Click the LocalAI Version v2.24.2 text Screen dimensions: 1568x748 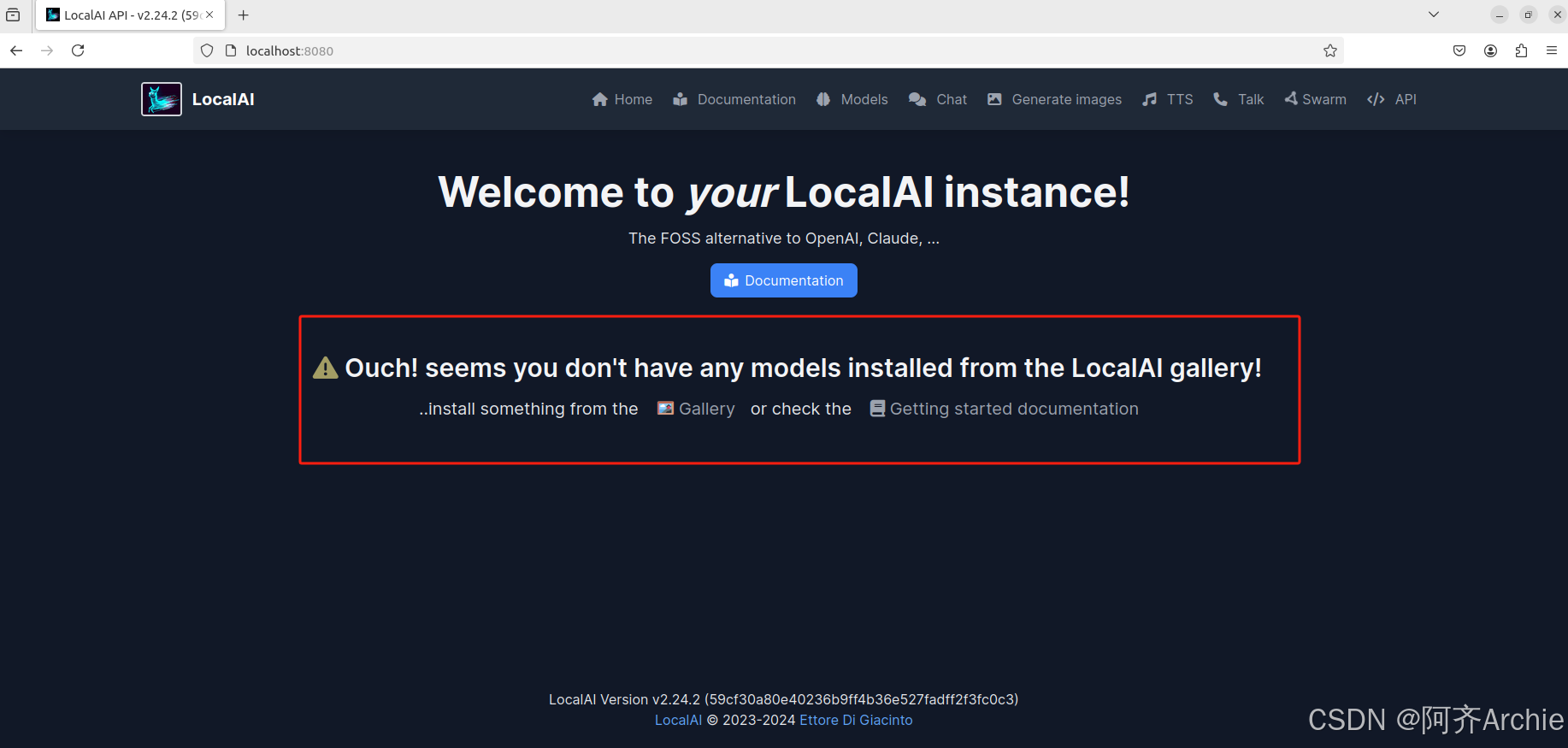click(x=784, y=699)
